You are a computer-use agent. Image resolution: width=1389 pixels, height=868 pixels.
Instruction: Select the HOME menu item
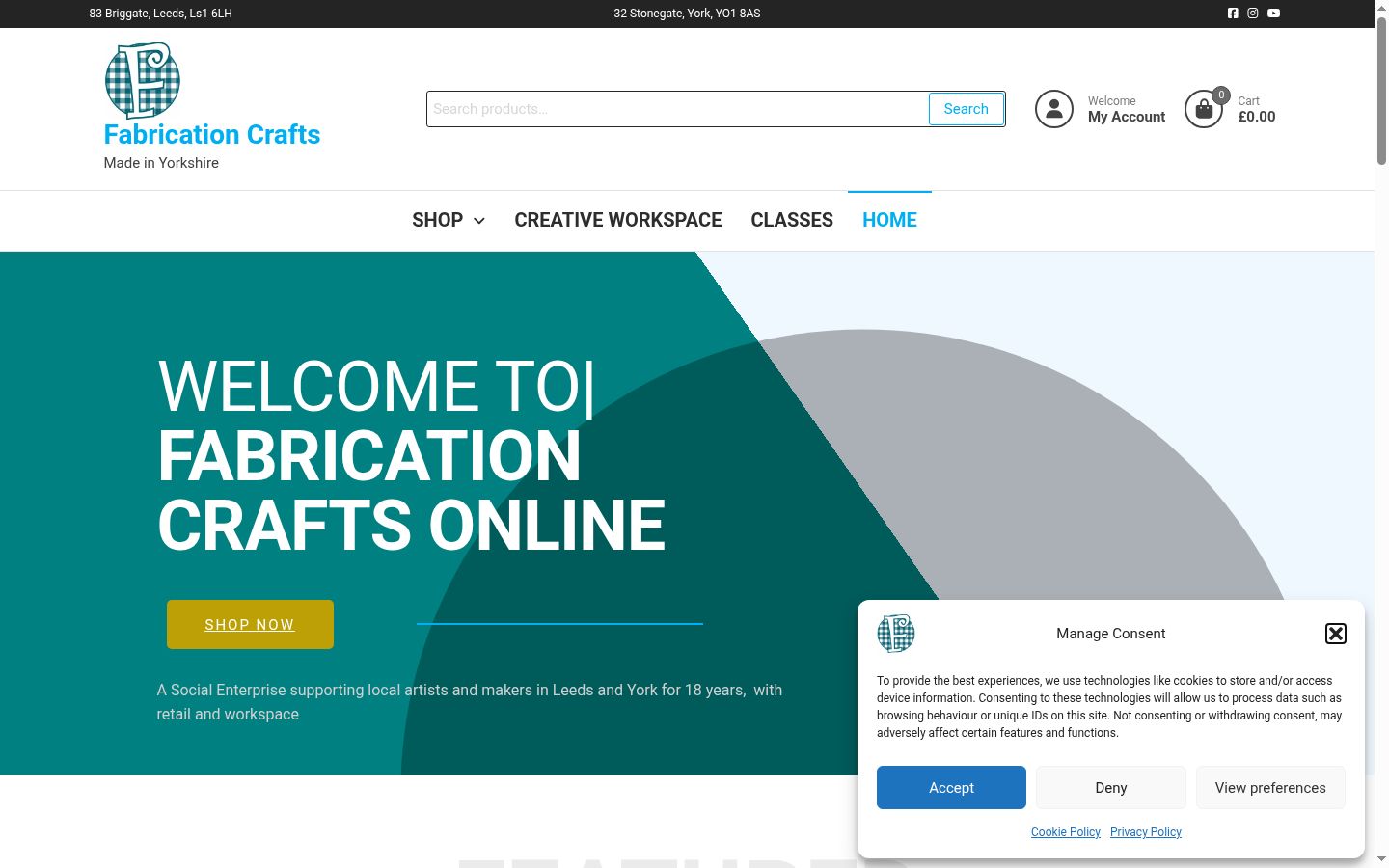[889, 220]
